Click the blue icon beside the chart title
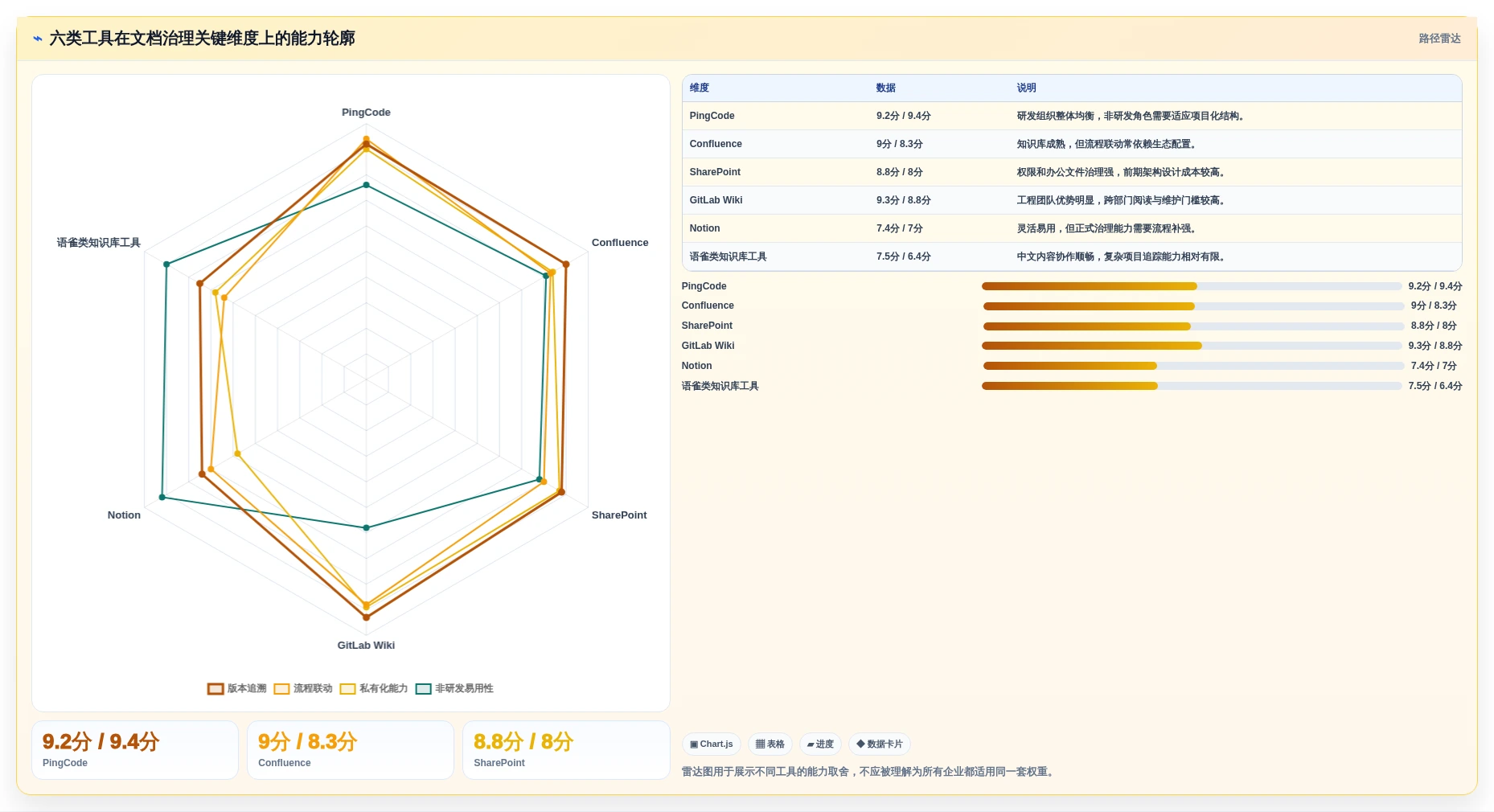This screenshot has height=812, width=1494. pos(38,39)
